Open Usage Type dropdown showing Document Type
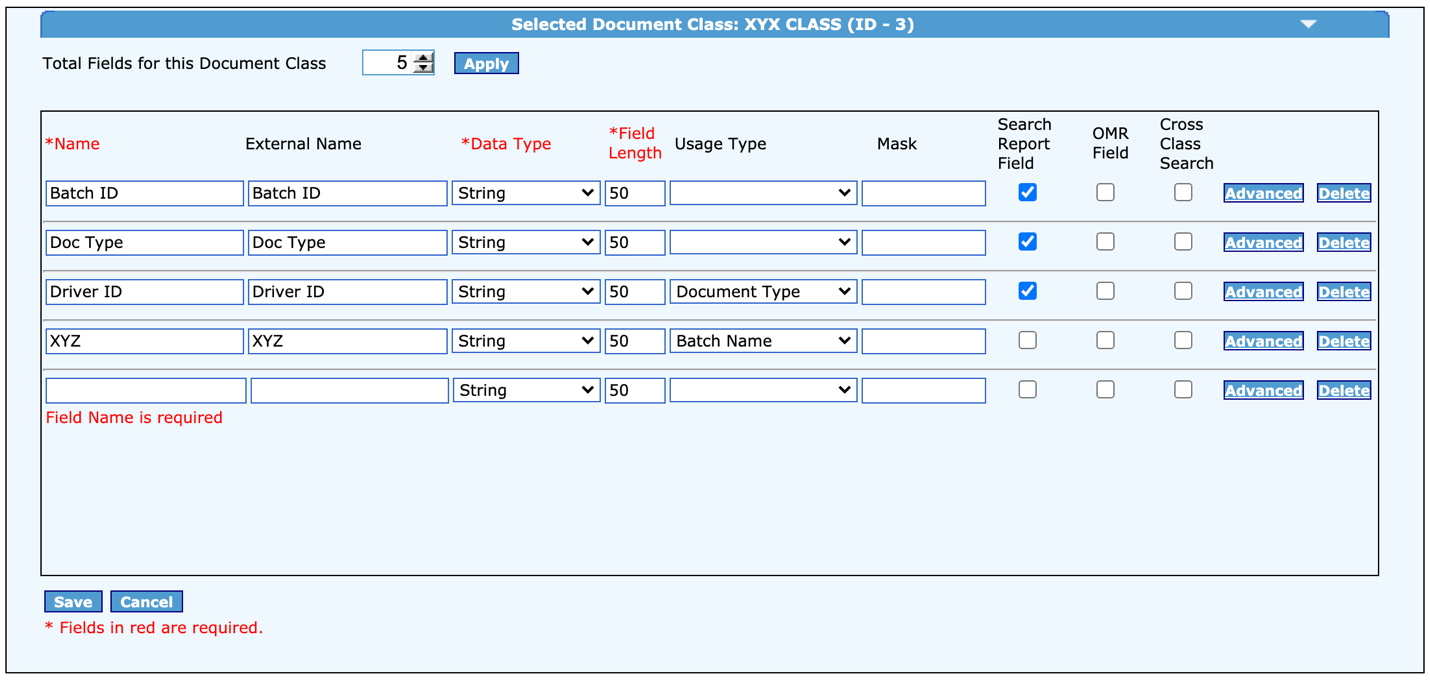The width and height of the screenshot is (1430, 684). tap(762, 292)
